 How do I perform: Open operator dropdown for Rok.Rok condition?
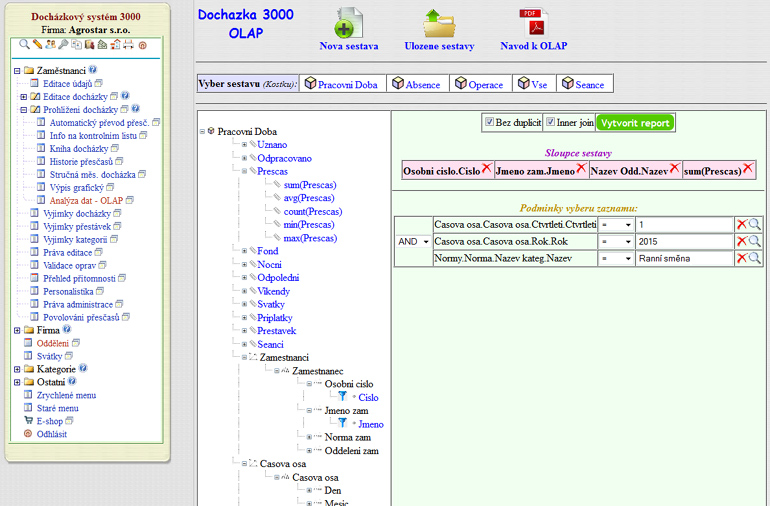tap(616, 242)
